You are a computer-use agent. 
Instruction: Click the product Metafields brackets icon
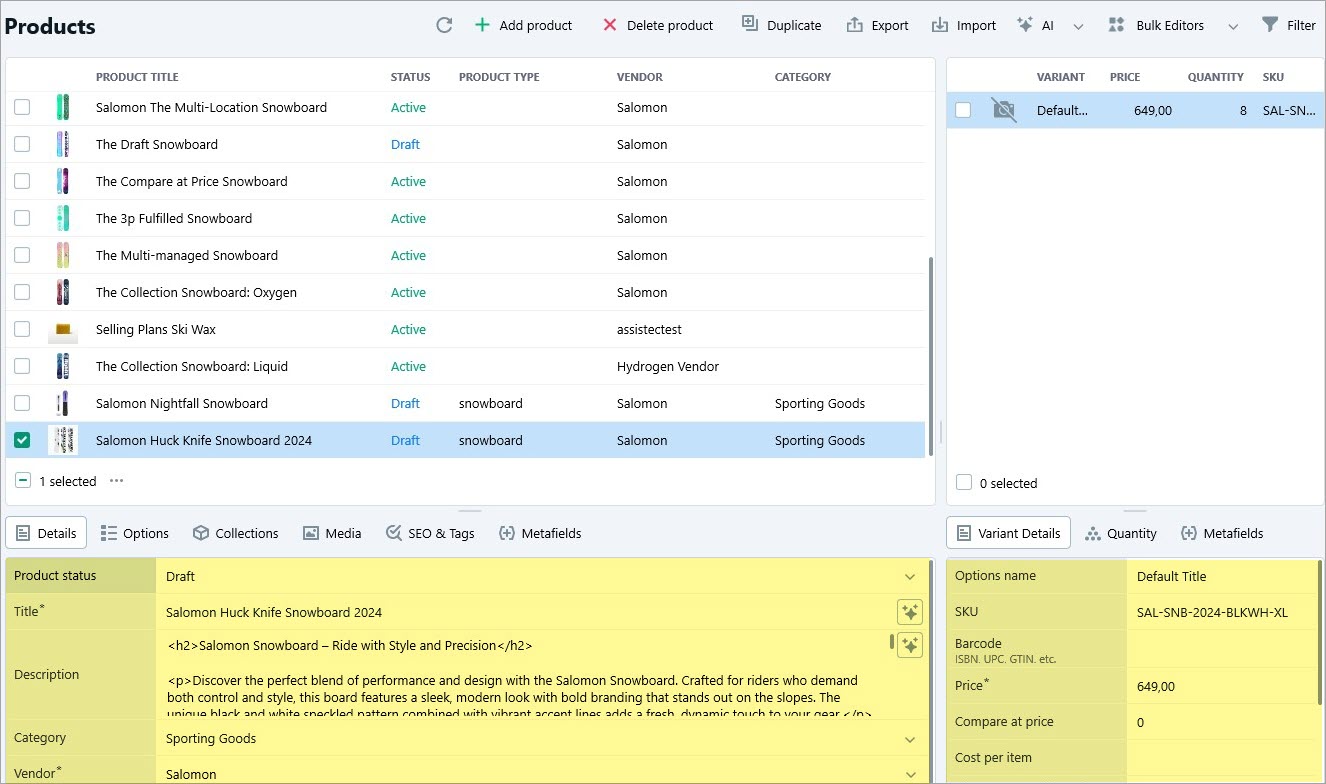[507, 533]
